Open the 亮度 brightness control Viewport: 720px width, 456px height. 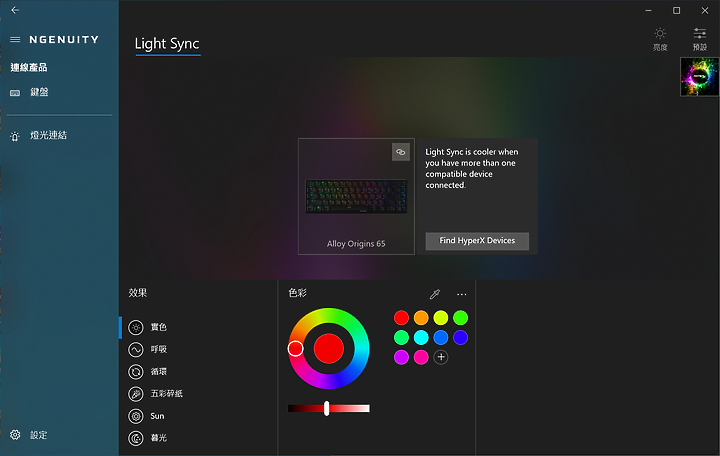660,39
